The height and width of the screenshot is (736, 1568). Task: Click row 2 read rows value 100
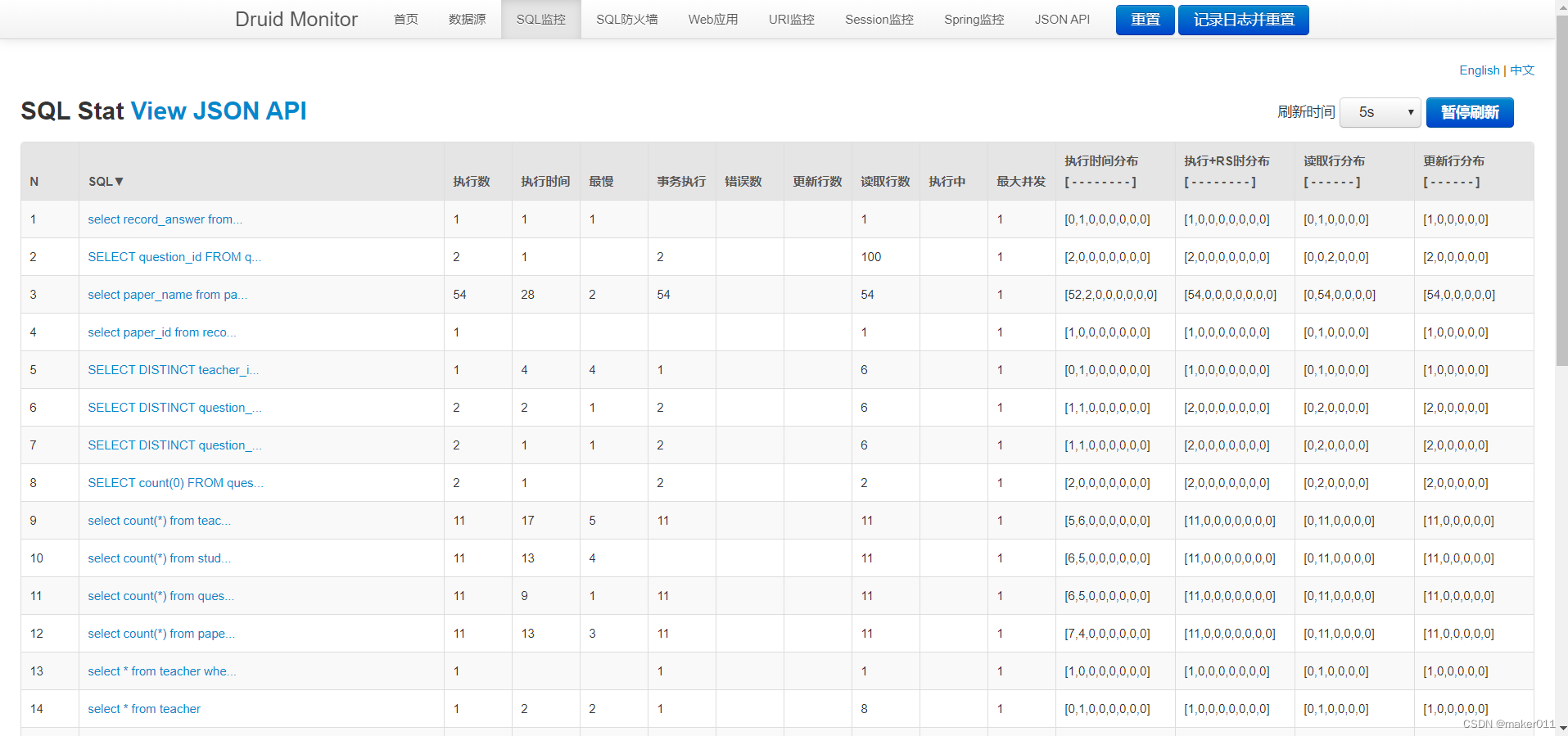click(870, 257)
